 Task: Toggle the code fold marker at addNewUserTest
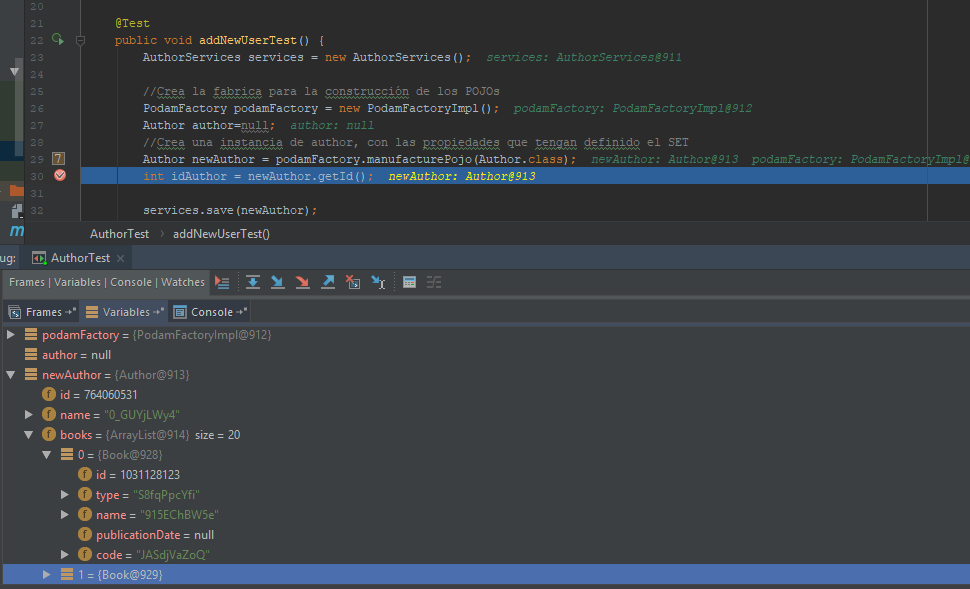[81, 40]
